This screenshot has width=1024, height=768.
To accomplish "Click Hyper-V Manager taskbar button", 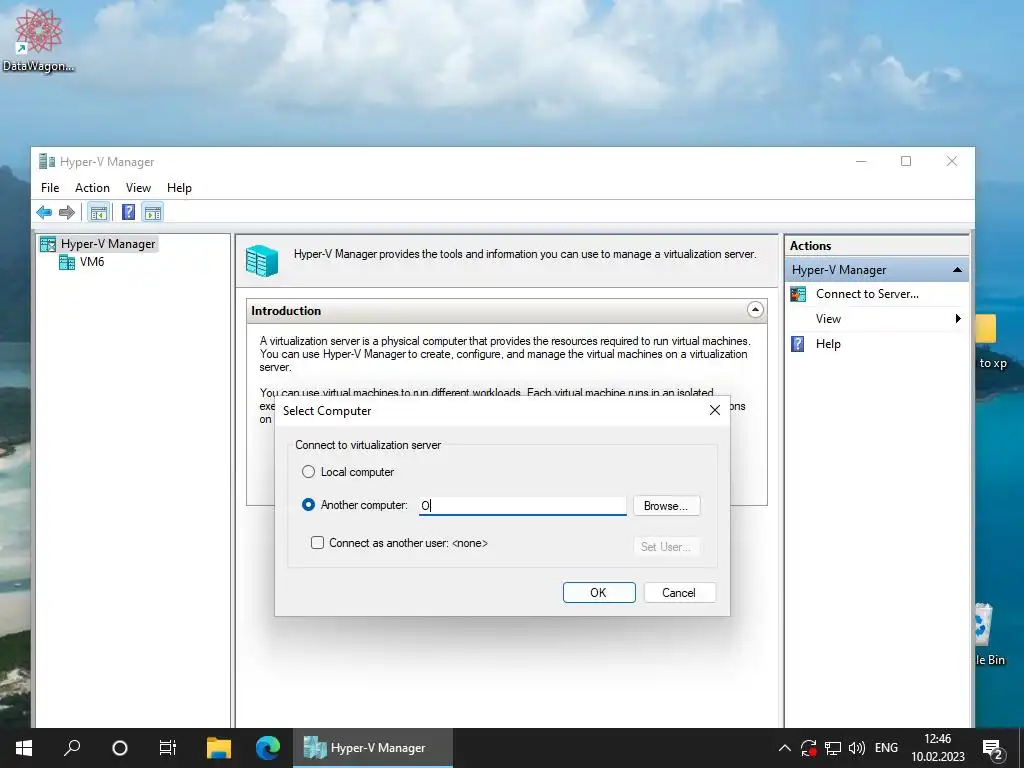I will click(x=373, y=748).
